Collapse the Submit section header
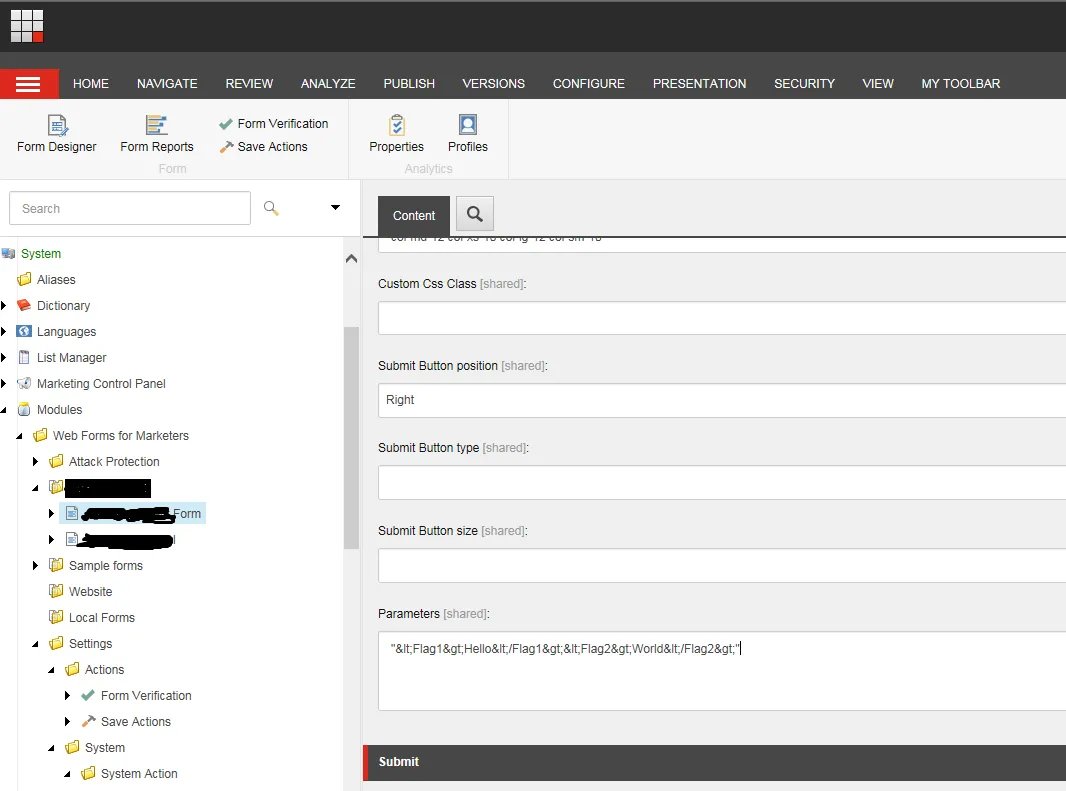This screenshot has height=791, width=1066. (x=715, y=762)
